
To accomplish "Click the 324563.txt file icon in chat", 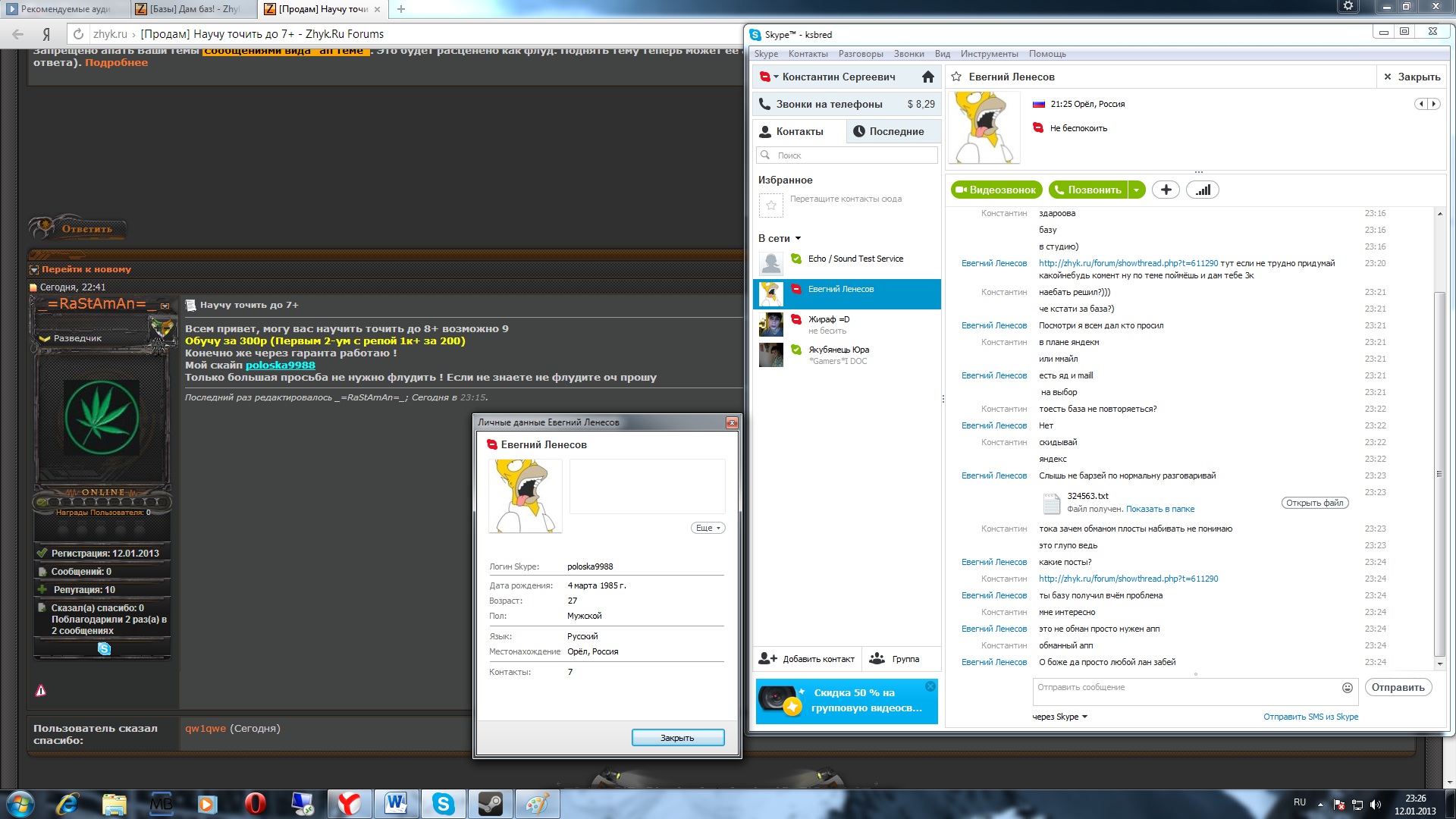I will coord(1051,504).
